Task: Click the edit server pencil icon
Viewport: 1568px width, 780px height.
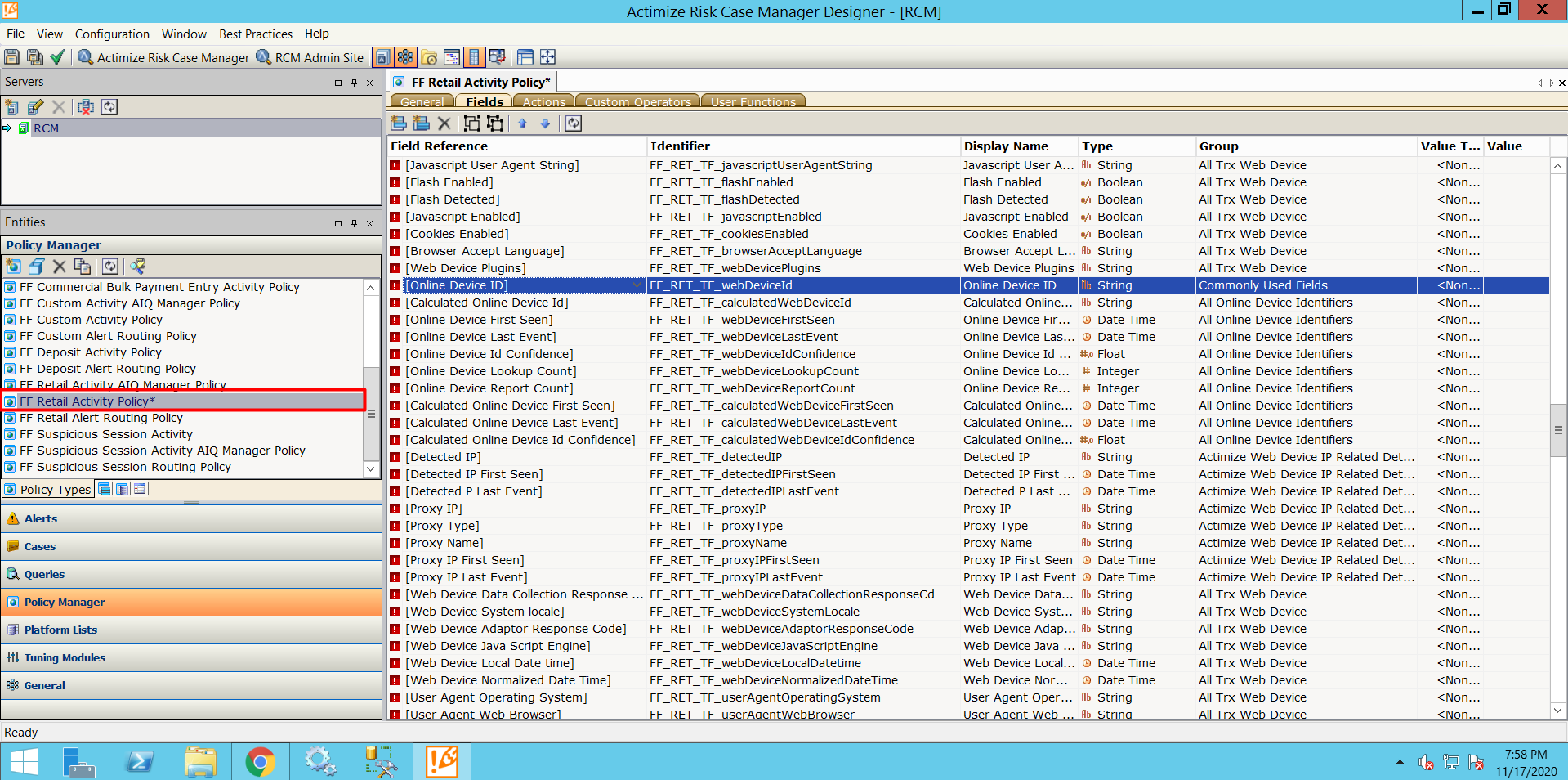Action: coord(35,107)
